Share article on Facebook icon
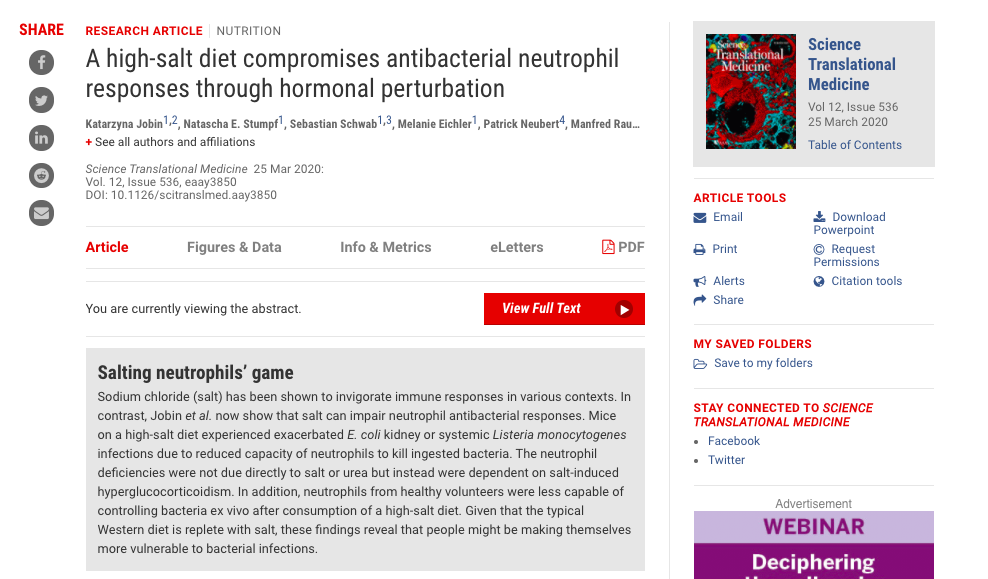The width and height of the screenshot is (988, 579). pyautogui.click(x=41, y=63)
